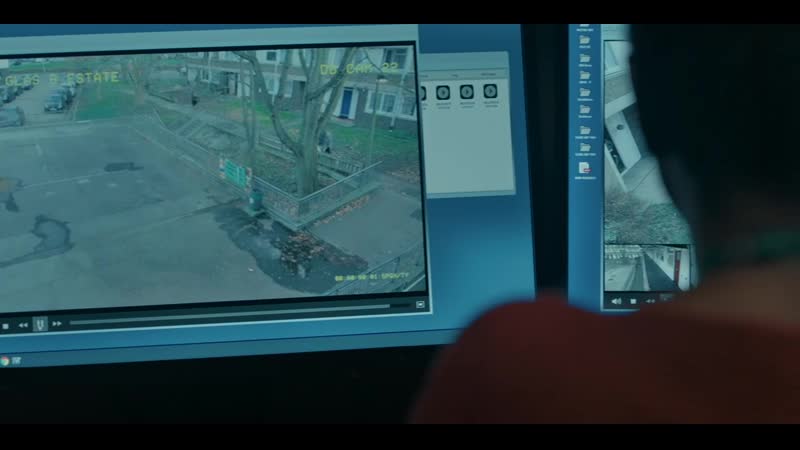Rewind footage on the right monitor player
Image resolution: width=800 pixels, height=450 pixels.
pos(648,300)
